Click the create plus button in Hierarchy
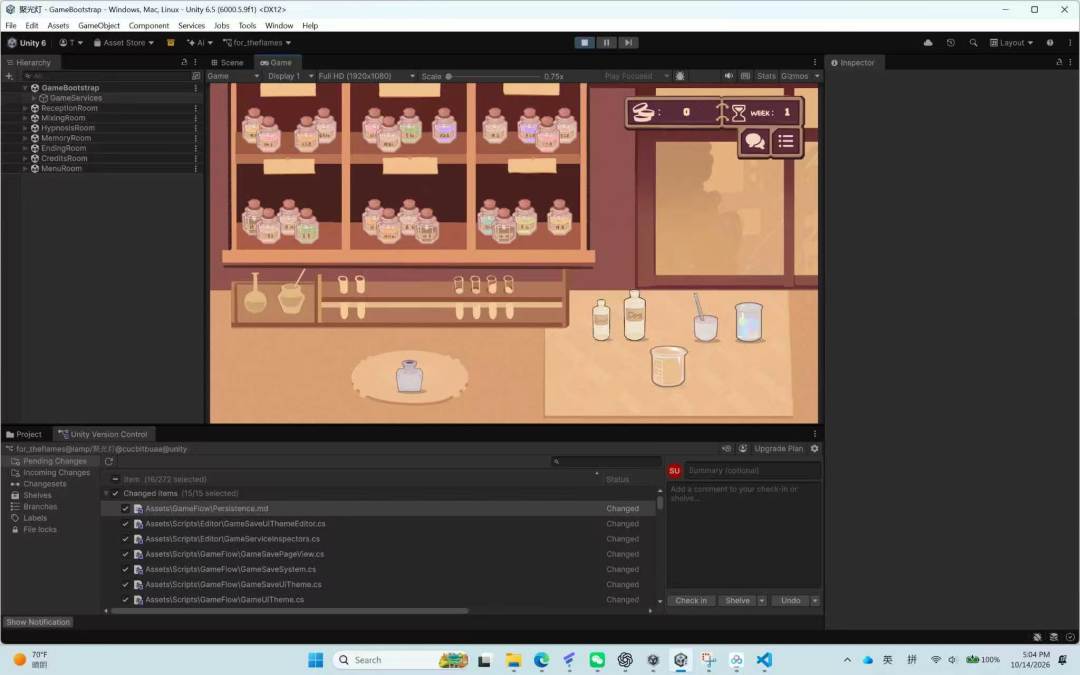Viewport: 1080px width, 675px height. coord(9,76)
